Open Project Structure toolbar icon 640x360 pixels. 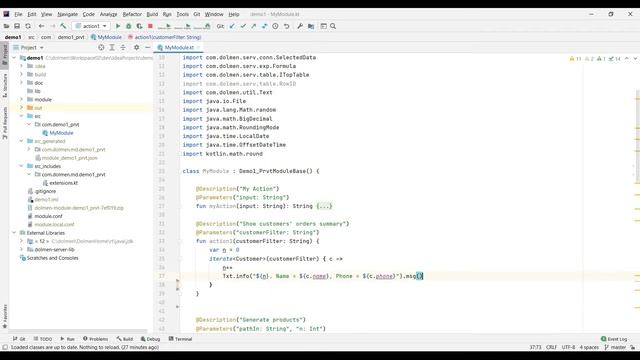click(311, 26)
